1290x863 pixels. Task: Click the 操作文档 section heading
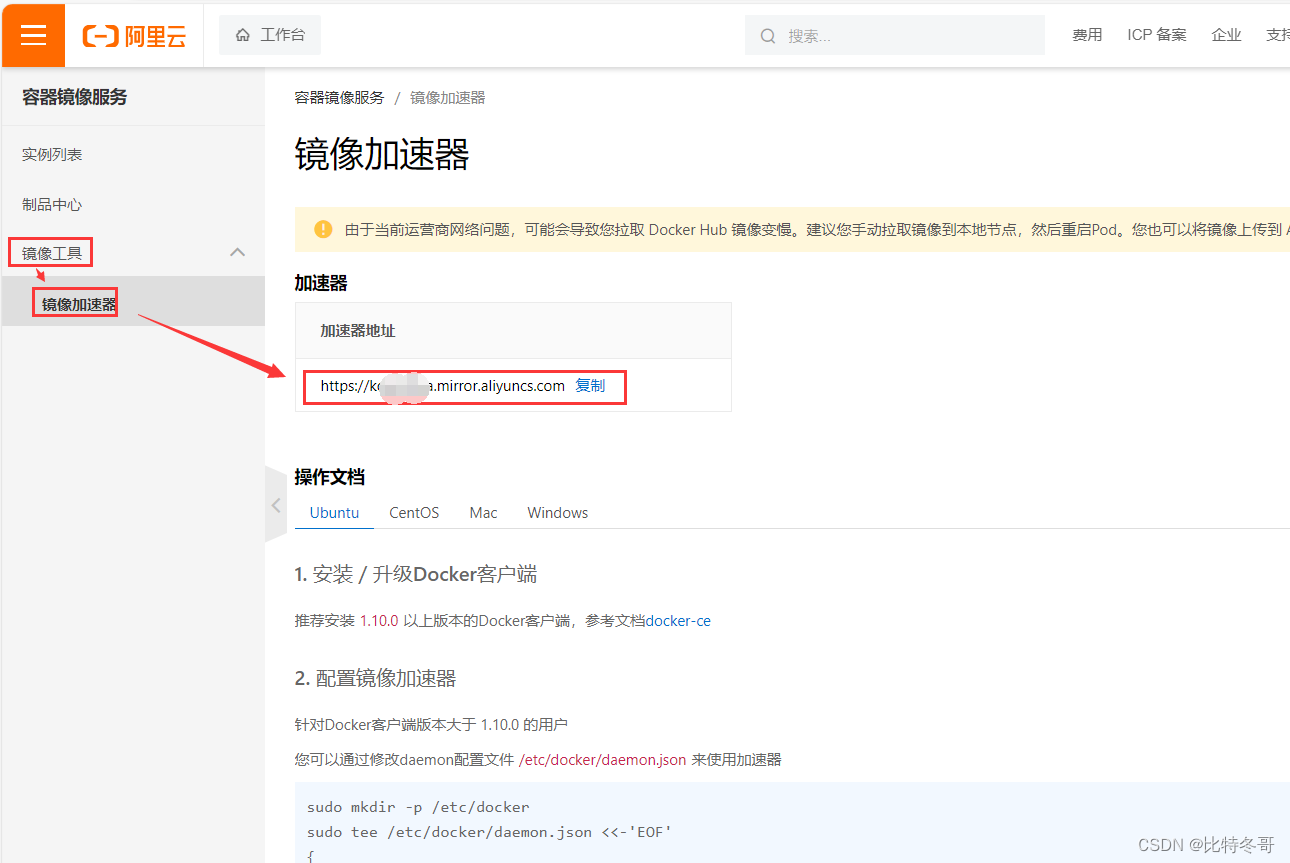(x=330, y=477)
